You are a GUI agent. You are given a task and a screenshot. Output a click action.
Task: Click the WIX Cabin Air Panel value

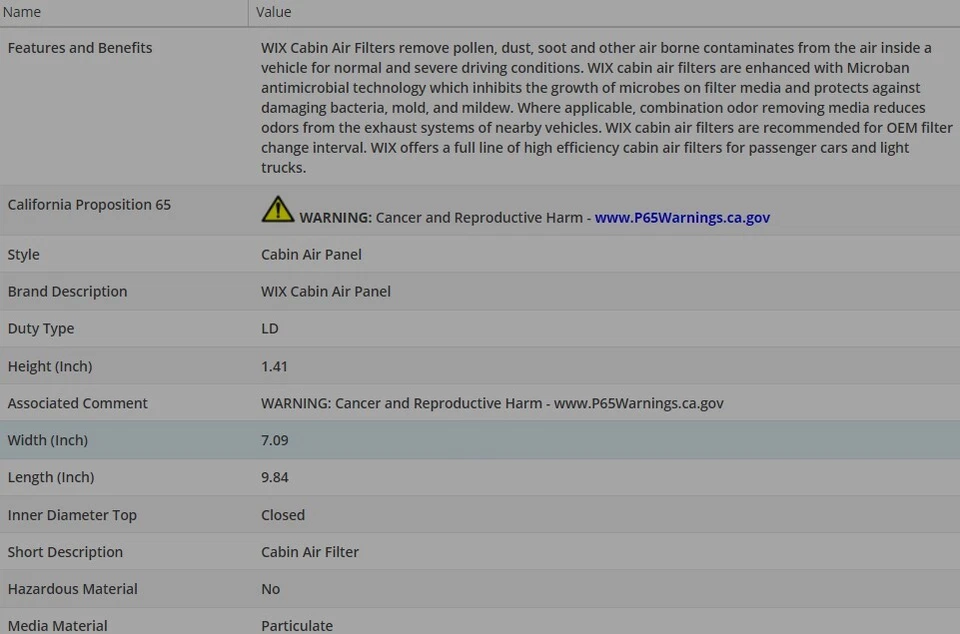(326, 291)
